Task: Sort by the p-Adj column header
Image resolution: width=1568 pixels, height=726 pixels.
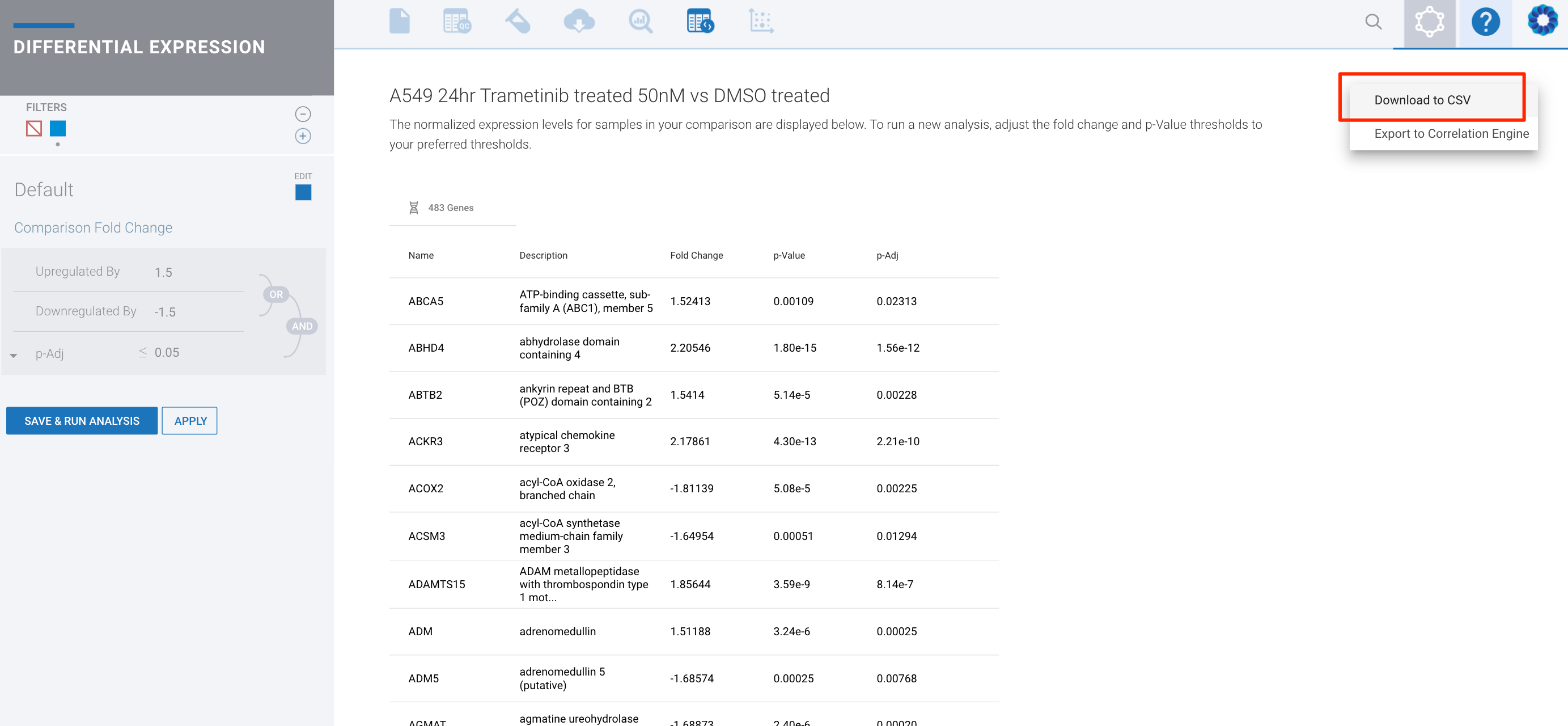Action: (x=887, y=255)
